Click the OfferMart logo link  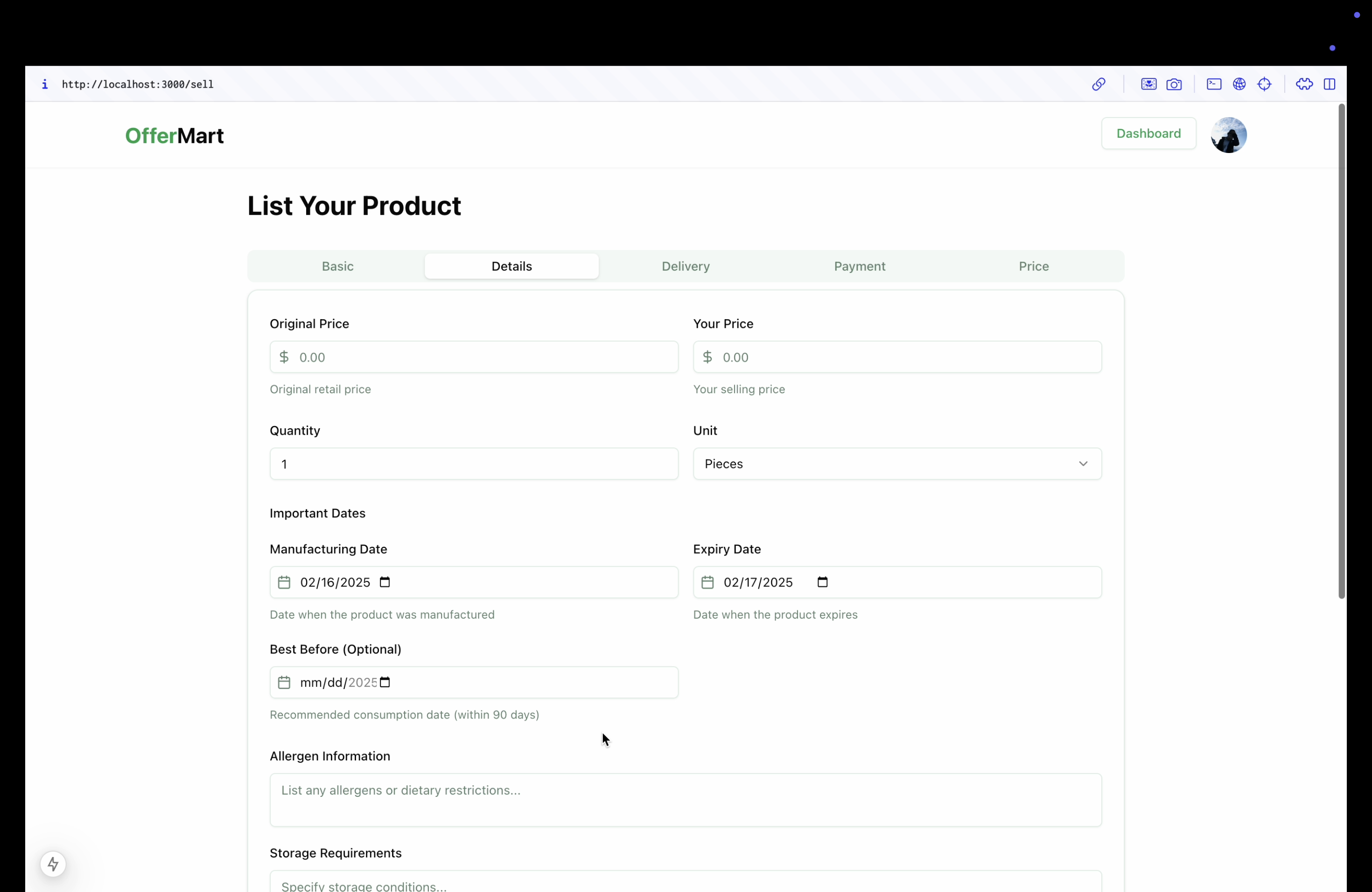pyautogui.click(x=174, y=136)
